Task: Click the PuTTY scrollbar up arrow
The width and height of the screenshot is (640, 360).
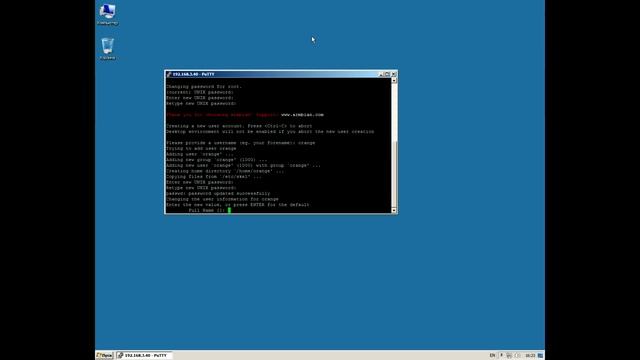Action: 394,80
